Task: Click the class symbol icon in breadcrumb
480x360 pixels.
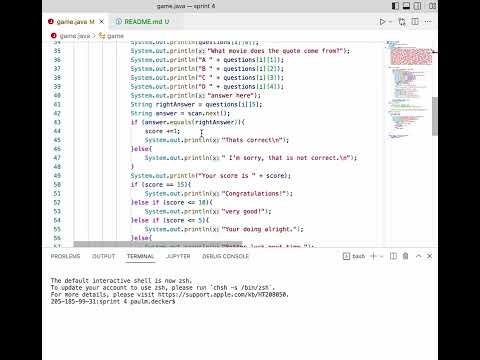Action: click(102, 36)
